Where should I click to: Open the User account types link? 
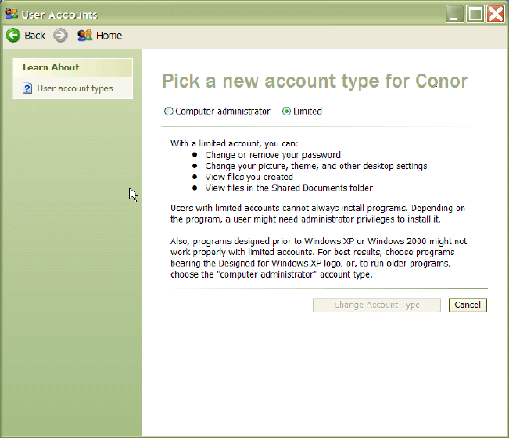point(75,88)
